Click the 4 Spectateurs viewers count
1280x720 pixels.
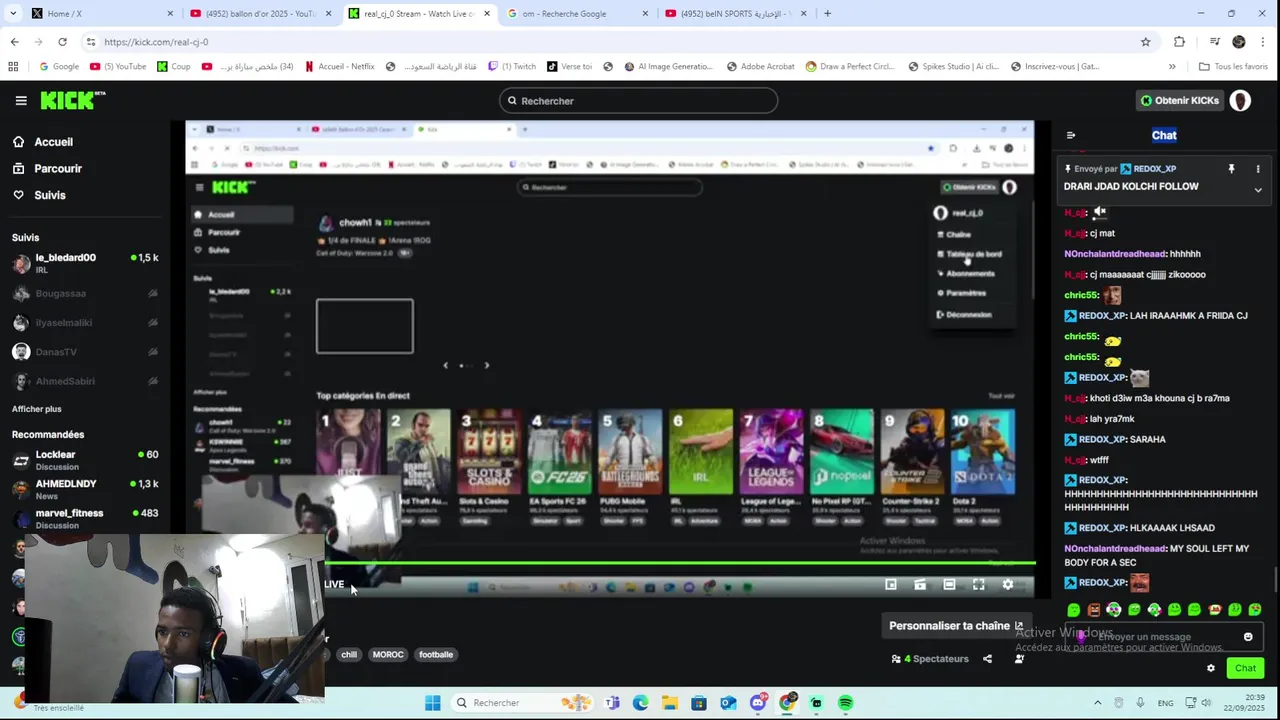(930, 659)
